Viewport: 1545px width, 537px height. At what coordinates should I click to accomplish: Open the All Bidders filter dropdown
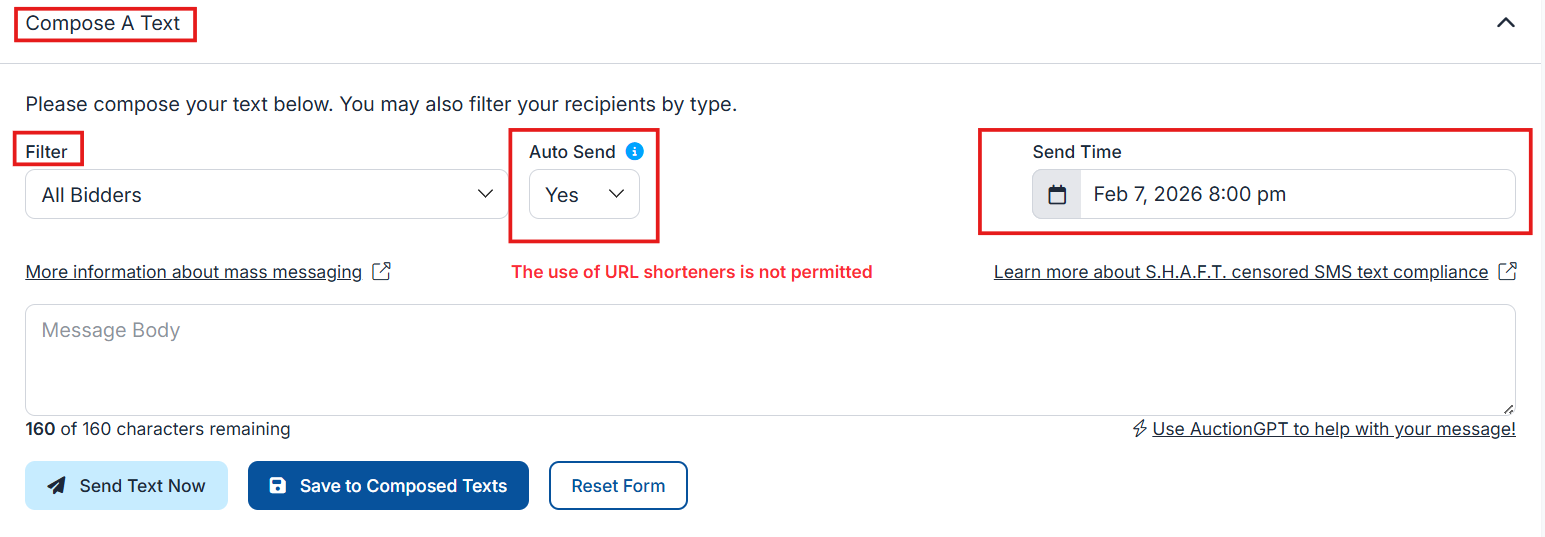pos(266,195)
